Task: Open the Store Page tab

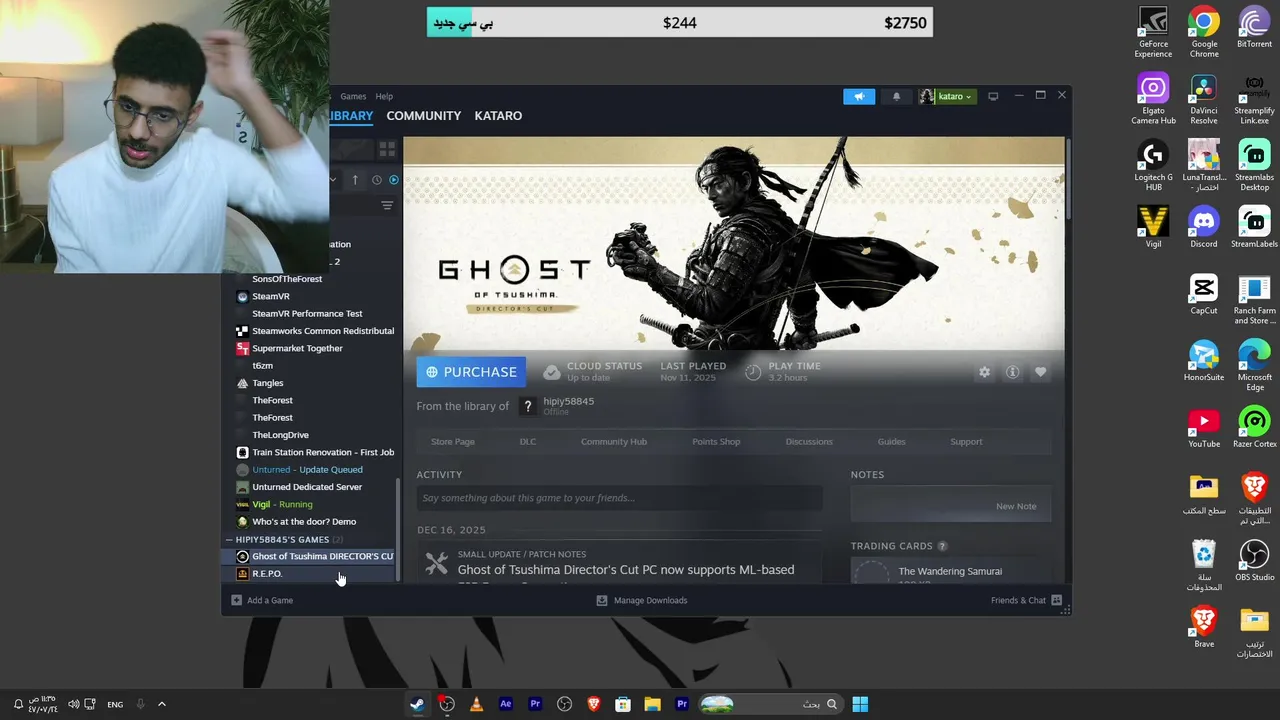Action: [x=453, y=442]
